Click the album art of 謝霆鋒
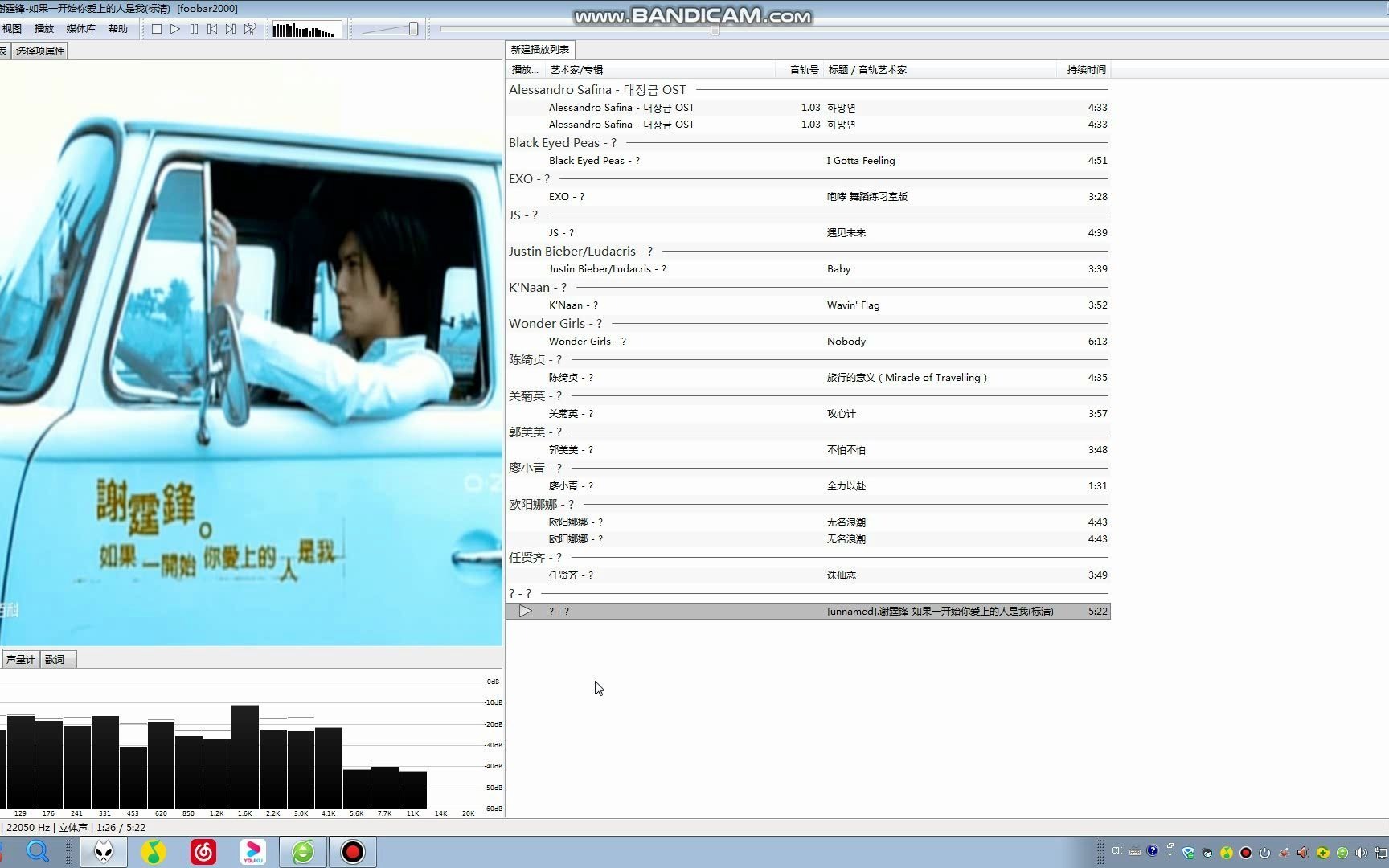 pos(251,354)
